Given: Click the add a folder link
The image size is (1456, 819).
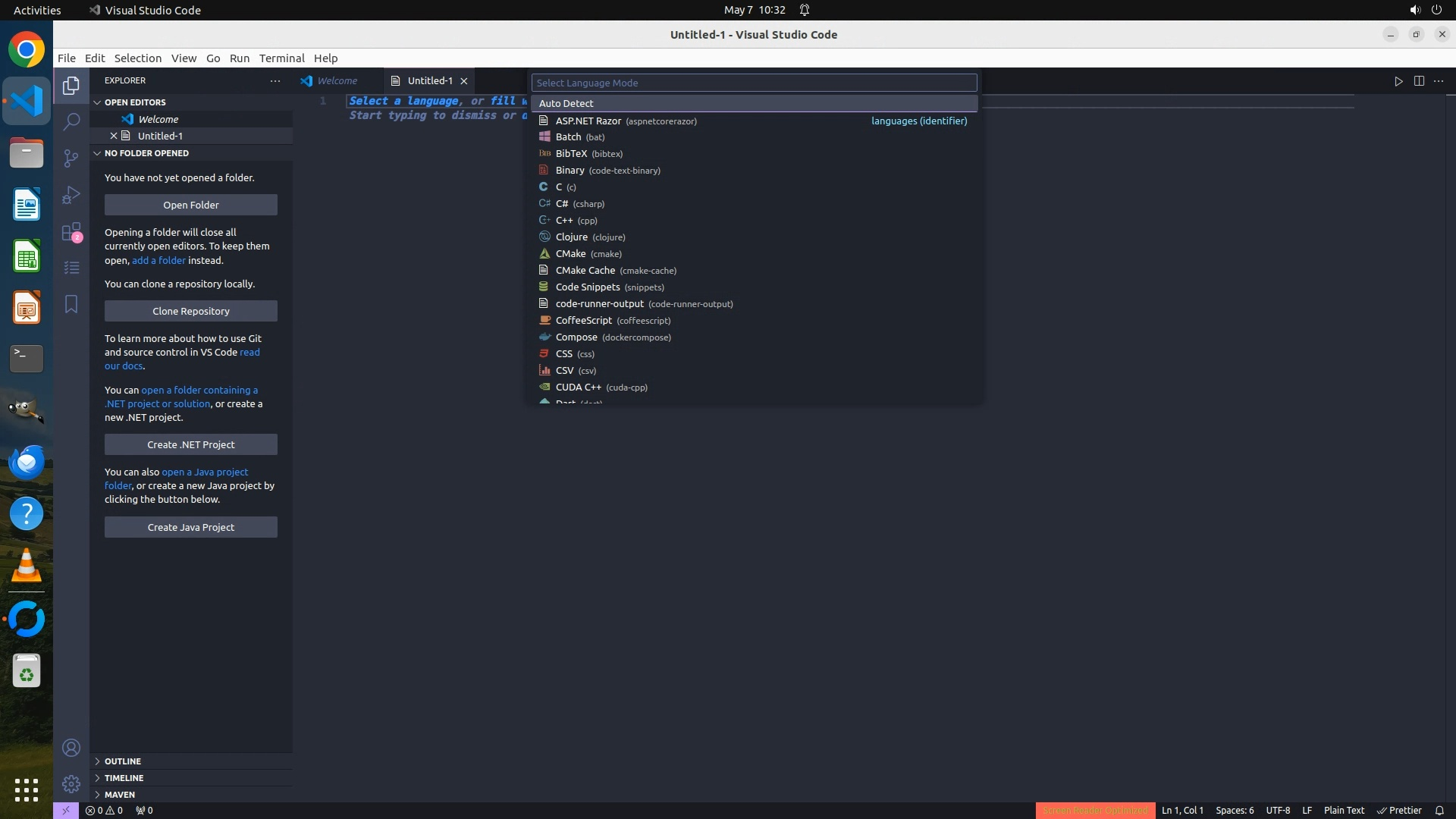Looking at the screenshot, I should [x=158, y=260].
